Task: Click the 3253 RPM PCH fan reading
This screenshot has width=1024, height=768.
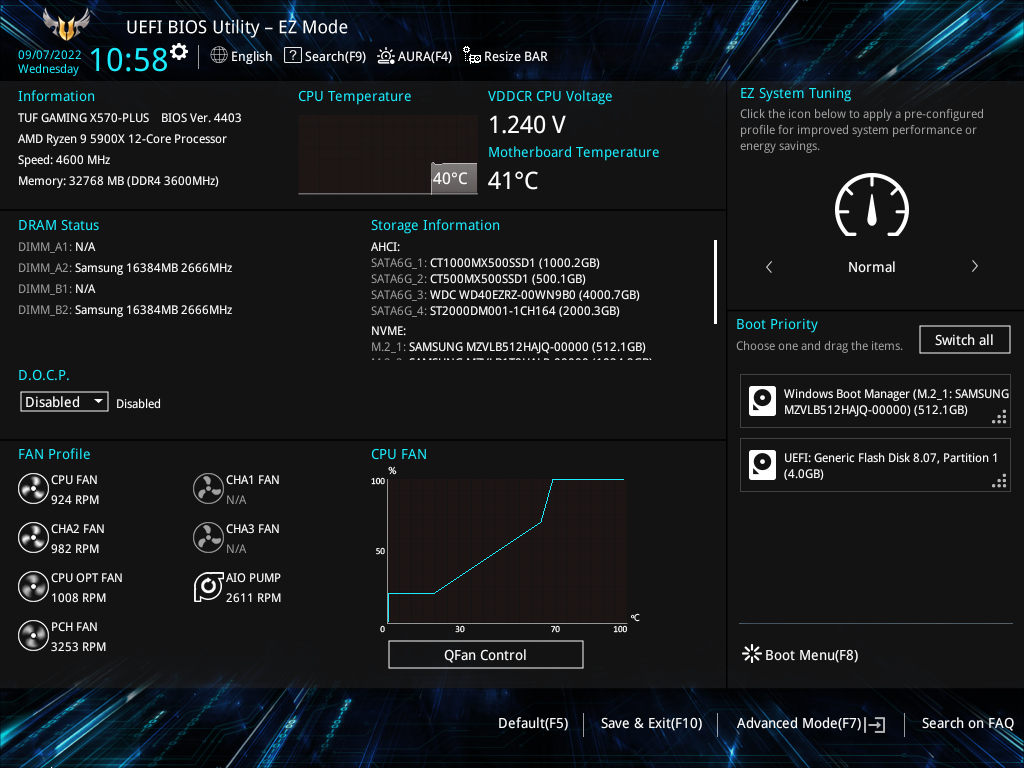Action: click(x=78, y=647)
